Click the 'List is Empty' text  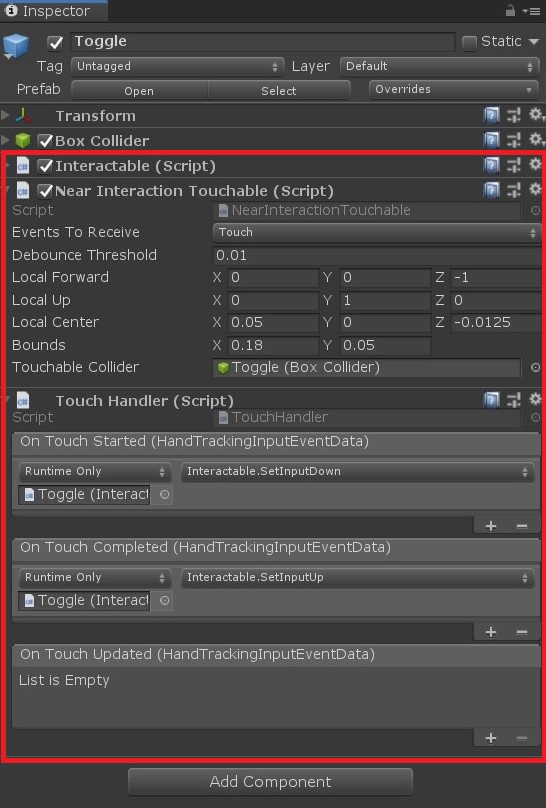(64, 680)
